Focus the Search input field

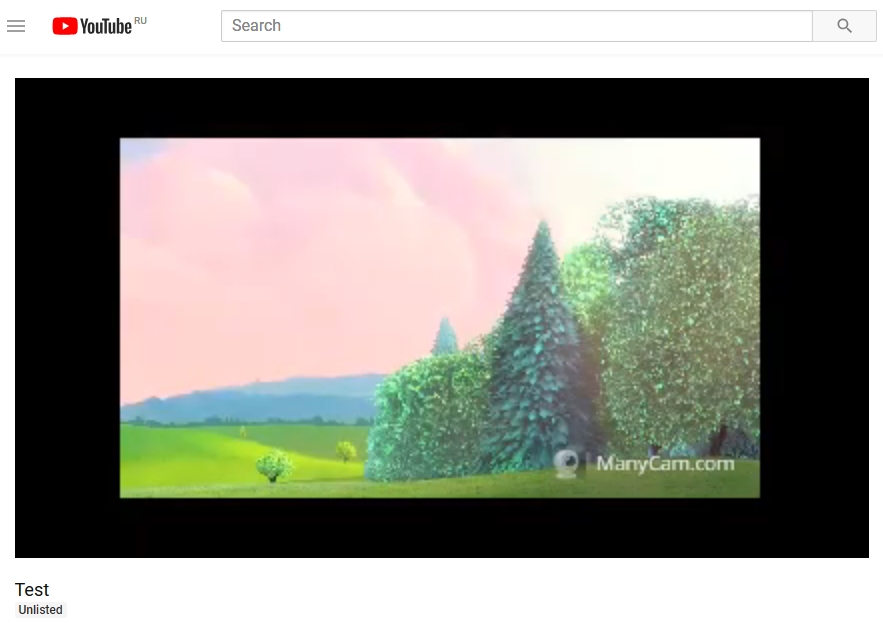click(516, 26)
